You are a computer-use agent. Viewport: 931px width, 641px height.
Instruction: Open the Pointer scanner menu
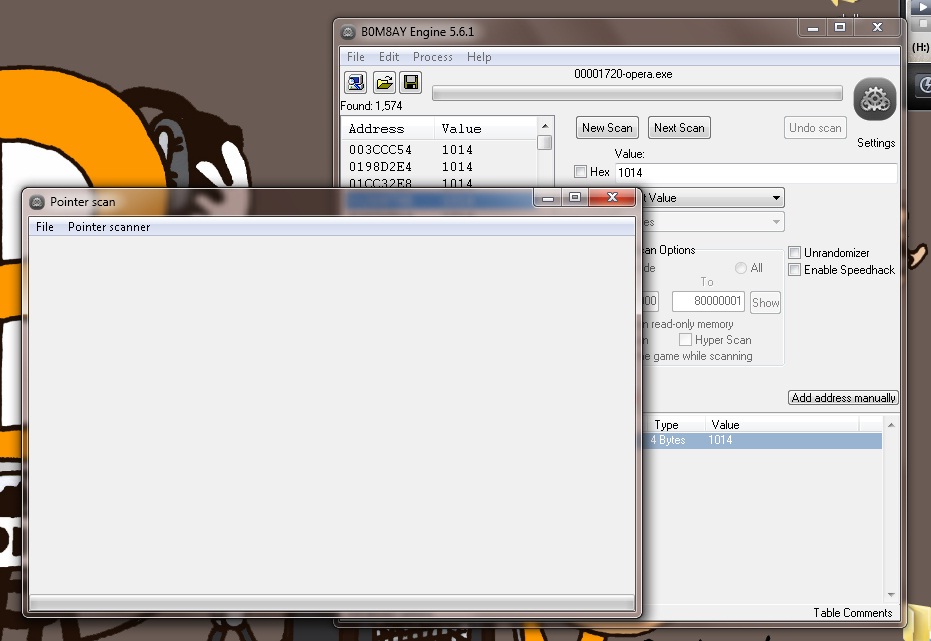click(x=109, y=227)
